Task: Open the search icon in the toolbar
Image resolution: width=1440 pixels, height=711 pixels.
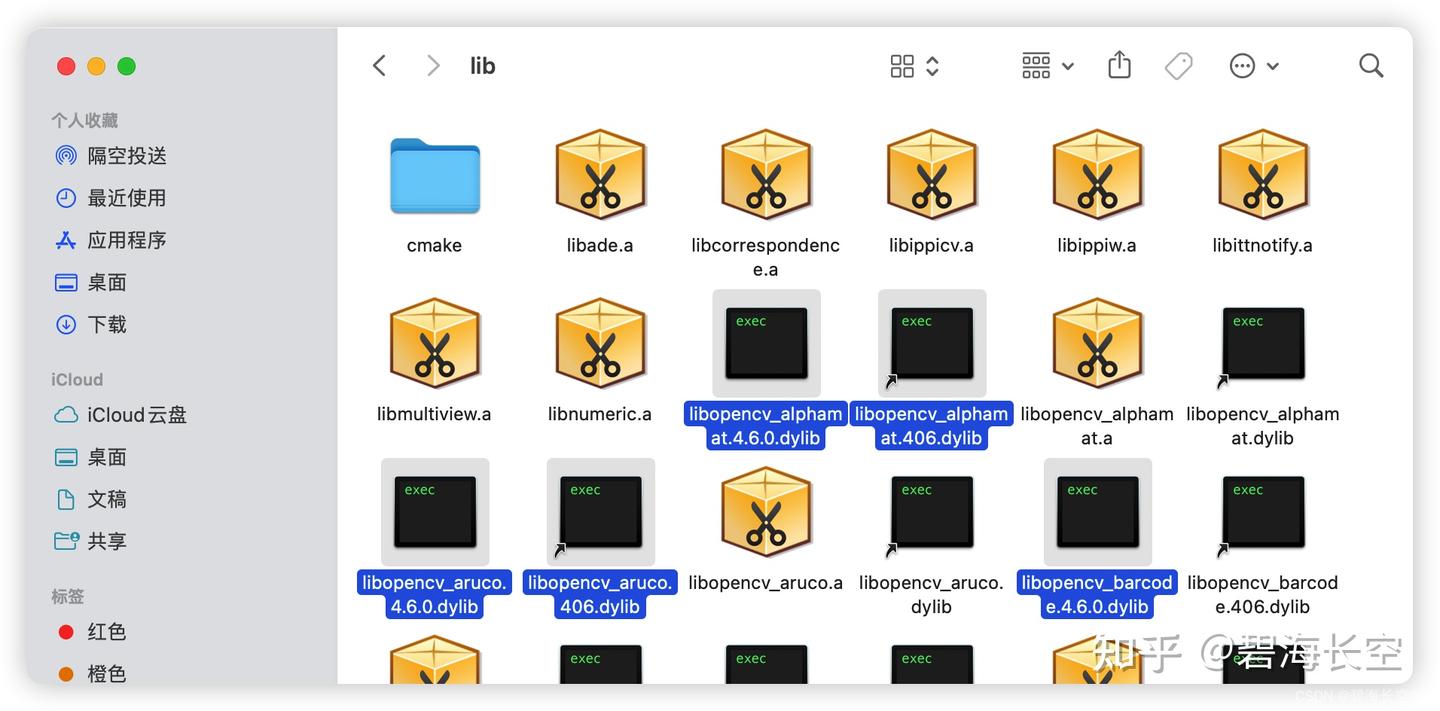Action: pyautogui.click(x=1370, y=65)
